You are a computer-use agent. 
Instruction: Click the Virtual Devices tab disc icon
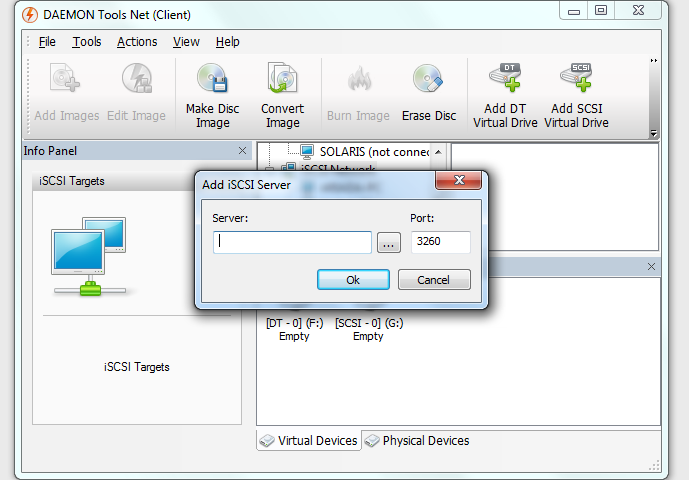(x=267, y=440)
